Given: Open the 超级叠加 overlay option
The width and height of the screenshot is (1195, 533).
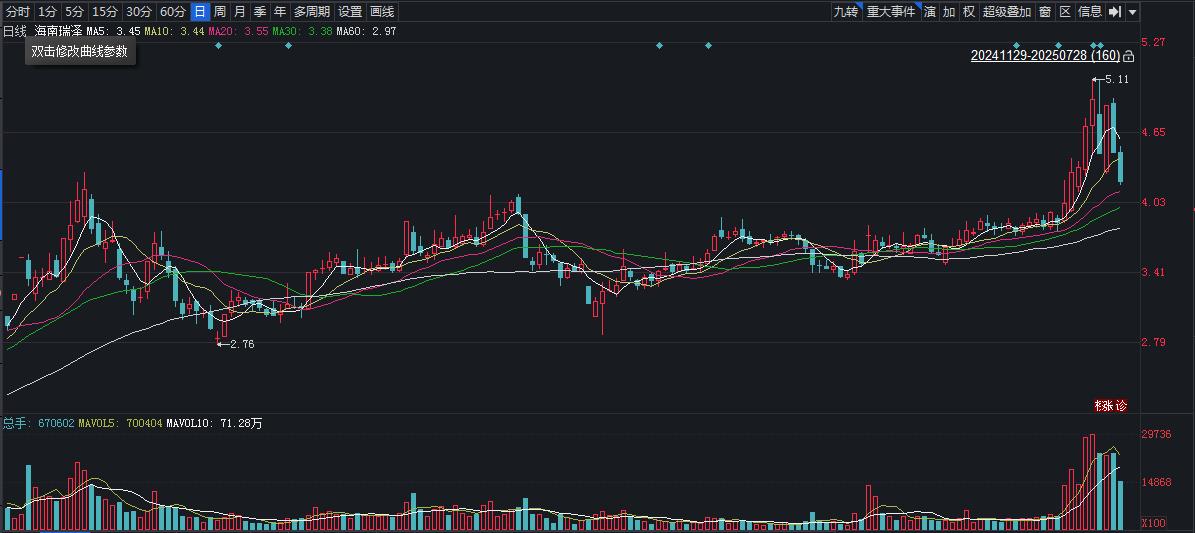Looking at the screenshot, I should tap(1007, 11).
